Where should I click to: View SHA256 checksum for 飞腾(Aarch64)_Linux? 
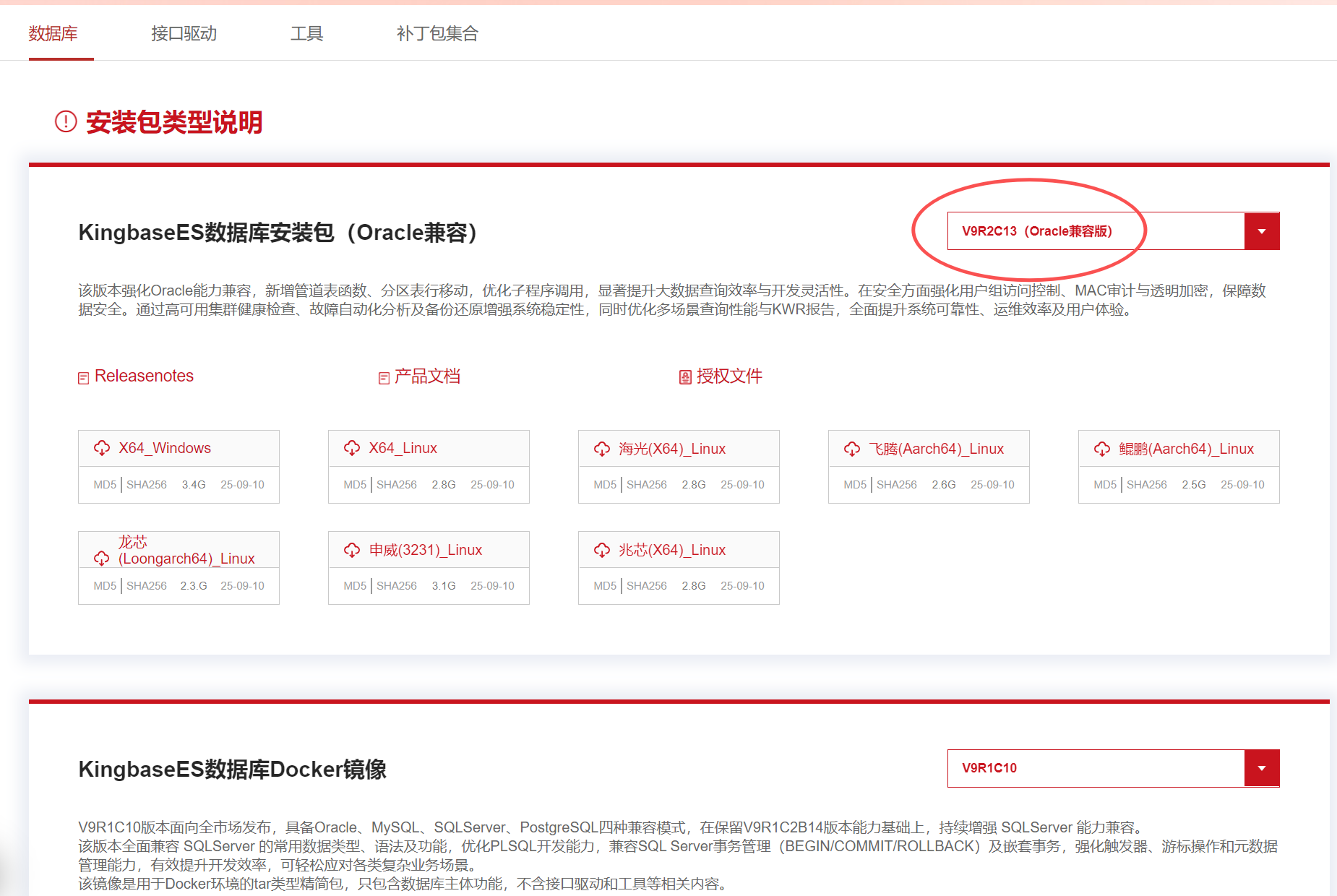tap(897, 485)
